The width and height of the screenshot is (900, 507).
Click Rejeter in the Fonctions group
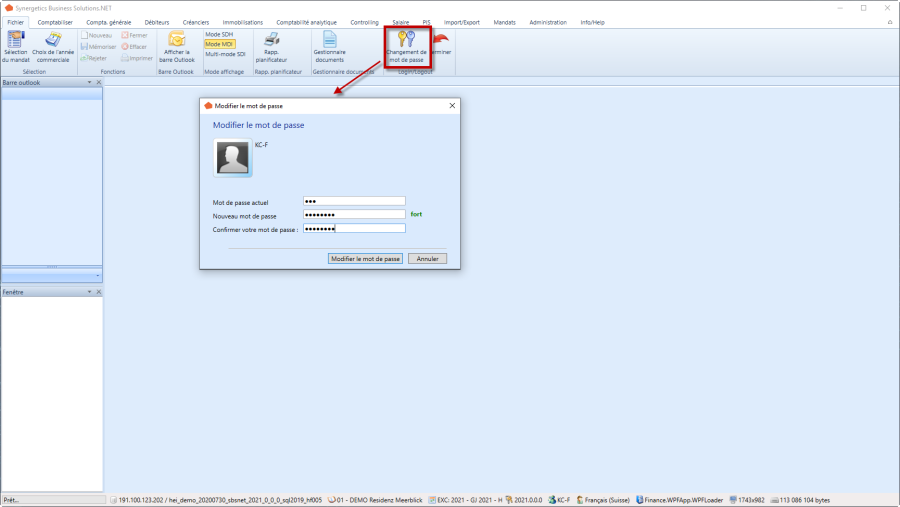[94, 58]
